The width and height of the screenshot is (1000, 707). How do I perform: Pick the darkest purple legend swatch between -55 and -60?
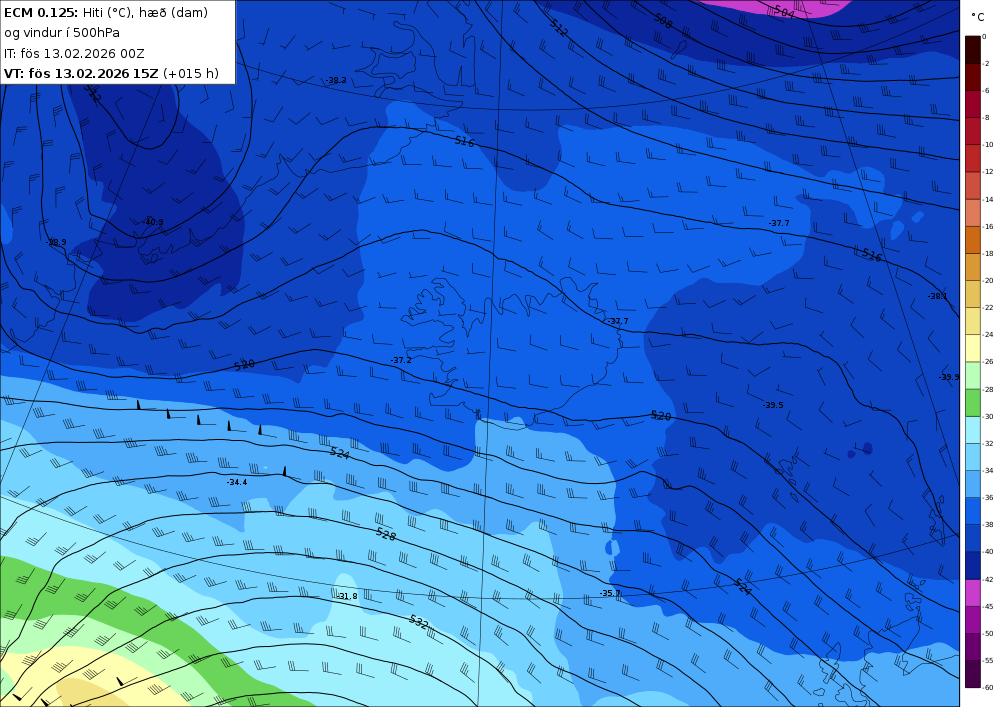973,674
